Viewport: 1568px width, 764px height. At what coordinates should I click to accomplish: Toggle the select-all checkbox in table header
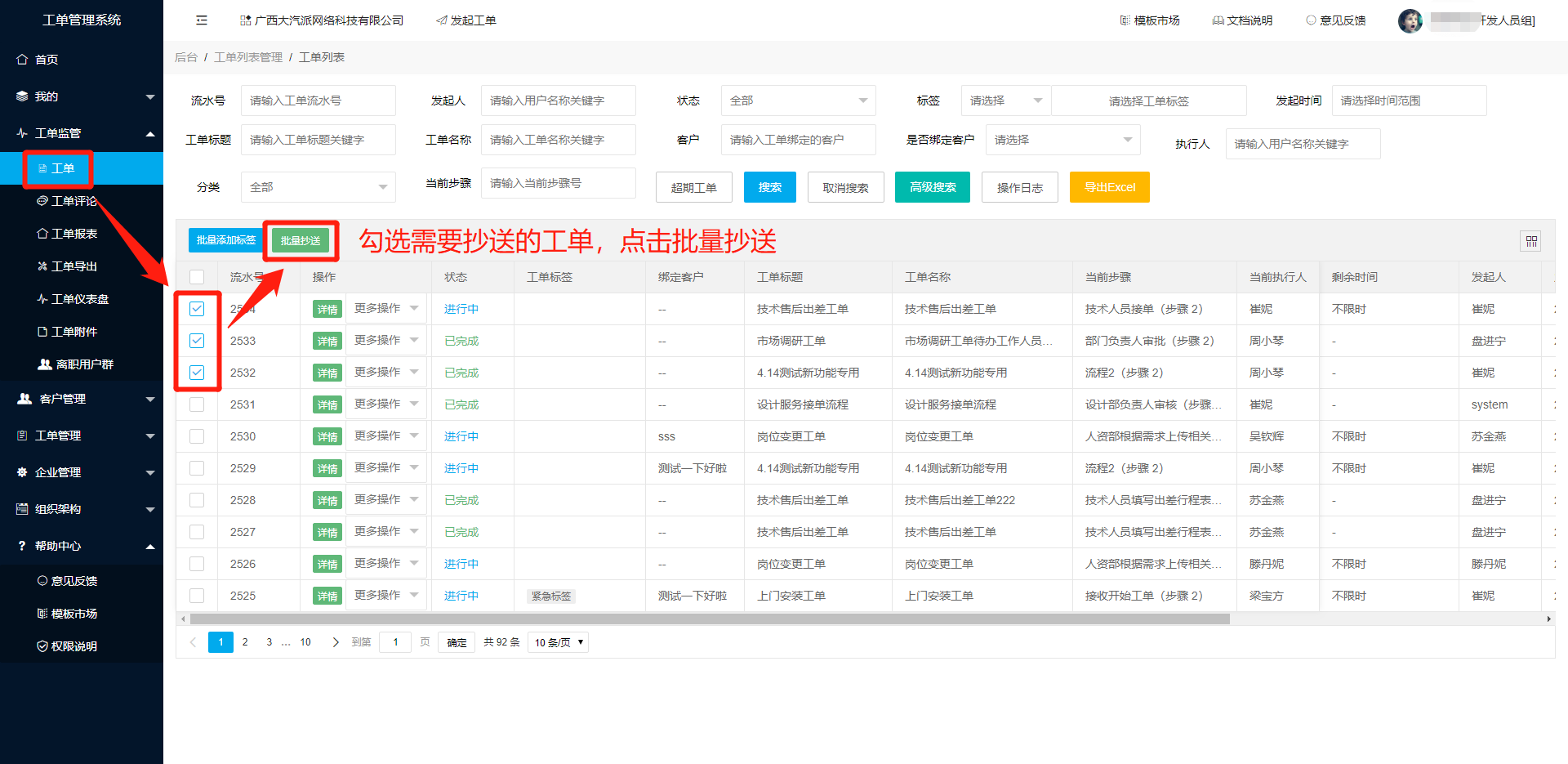click(197, 277)
